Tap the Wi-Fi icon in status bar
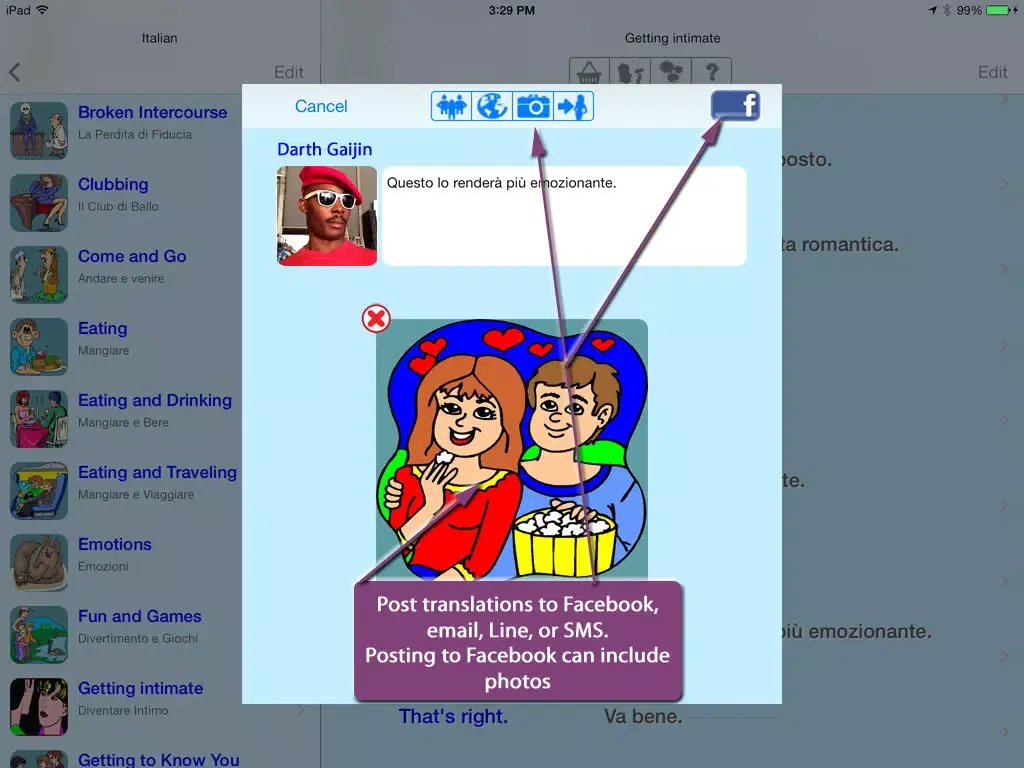Screen dimensions: 1024x768 pos(42,10)
